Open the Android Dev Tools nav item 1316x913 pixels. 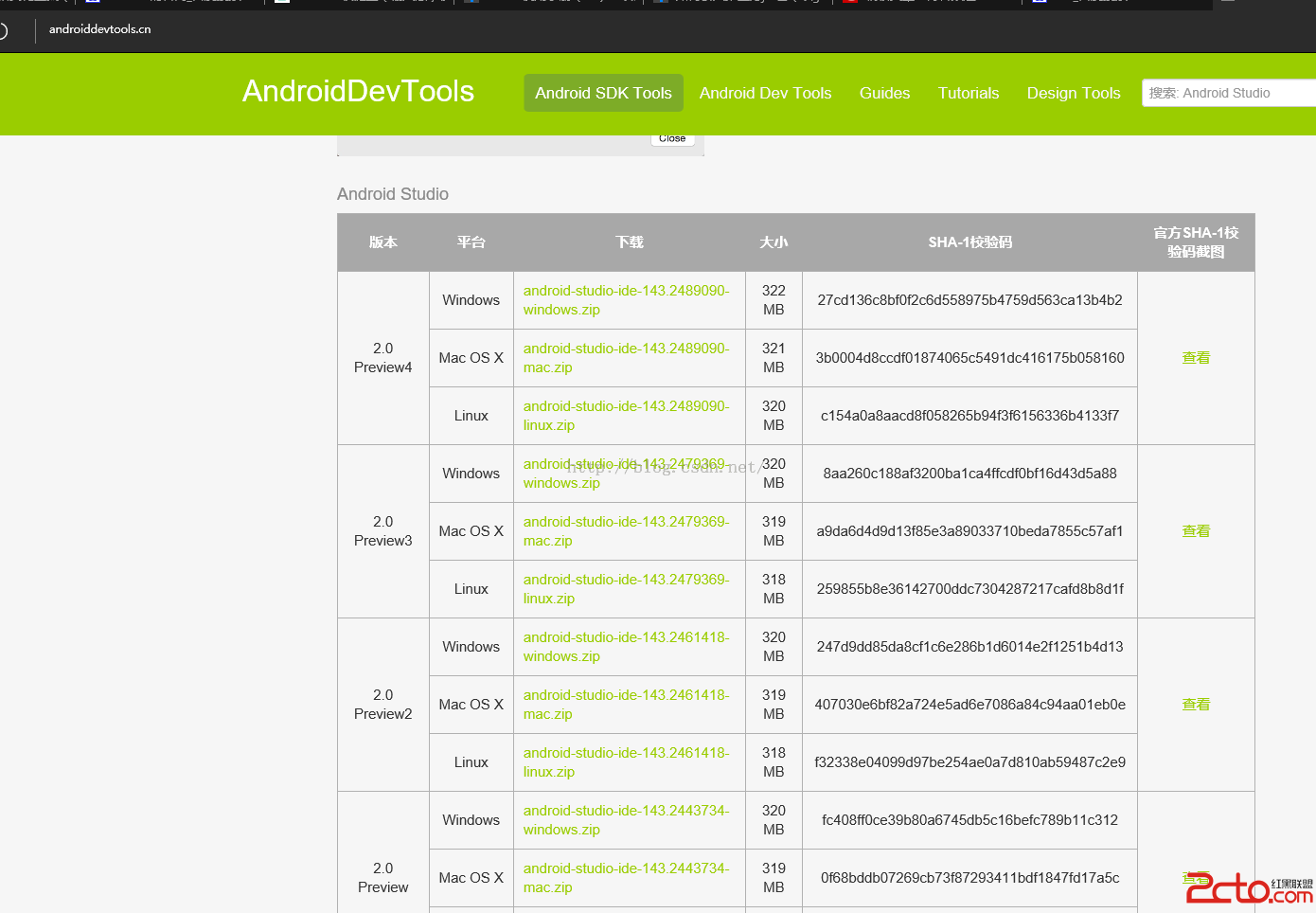[765, 93]
